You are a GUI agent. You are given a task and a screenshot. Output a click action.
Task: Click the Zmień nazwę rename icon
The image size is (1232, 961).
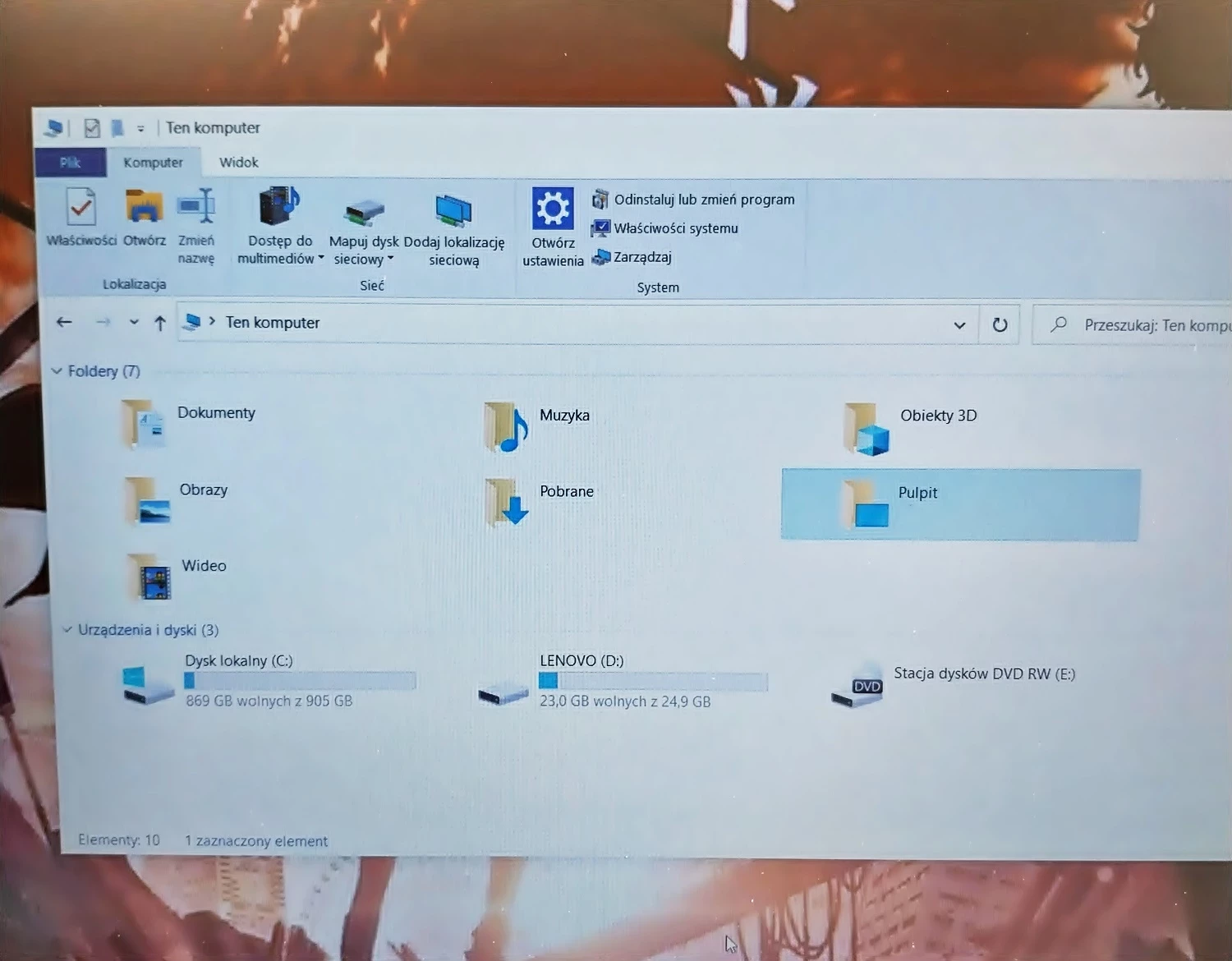point(196,207)
